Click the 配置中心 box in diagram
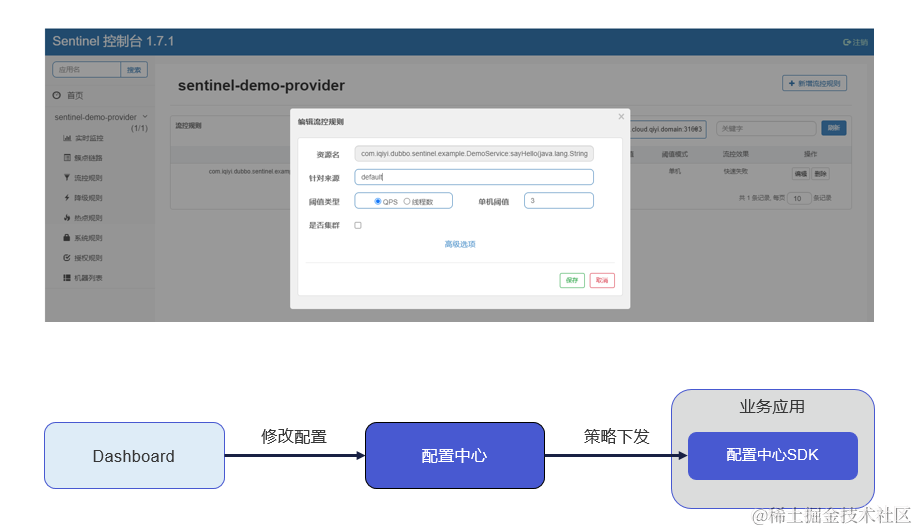 point(455,456)
